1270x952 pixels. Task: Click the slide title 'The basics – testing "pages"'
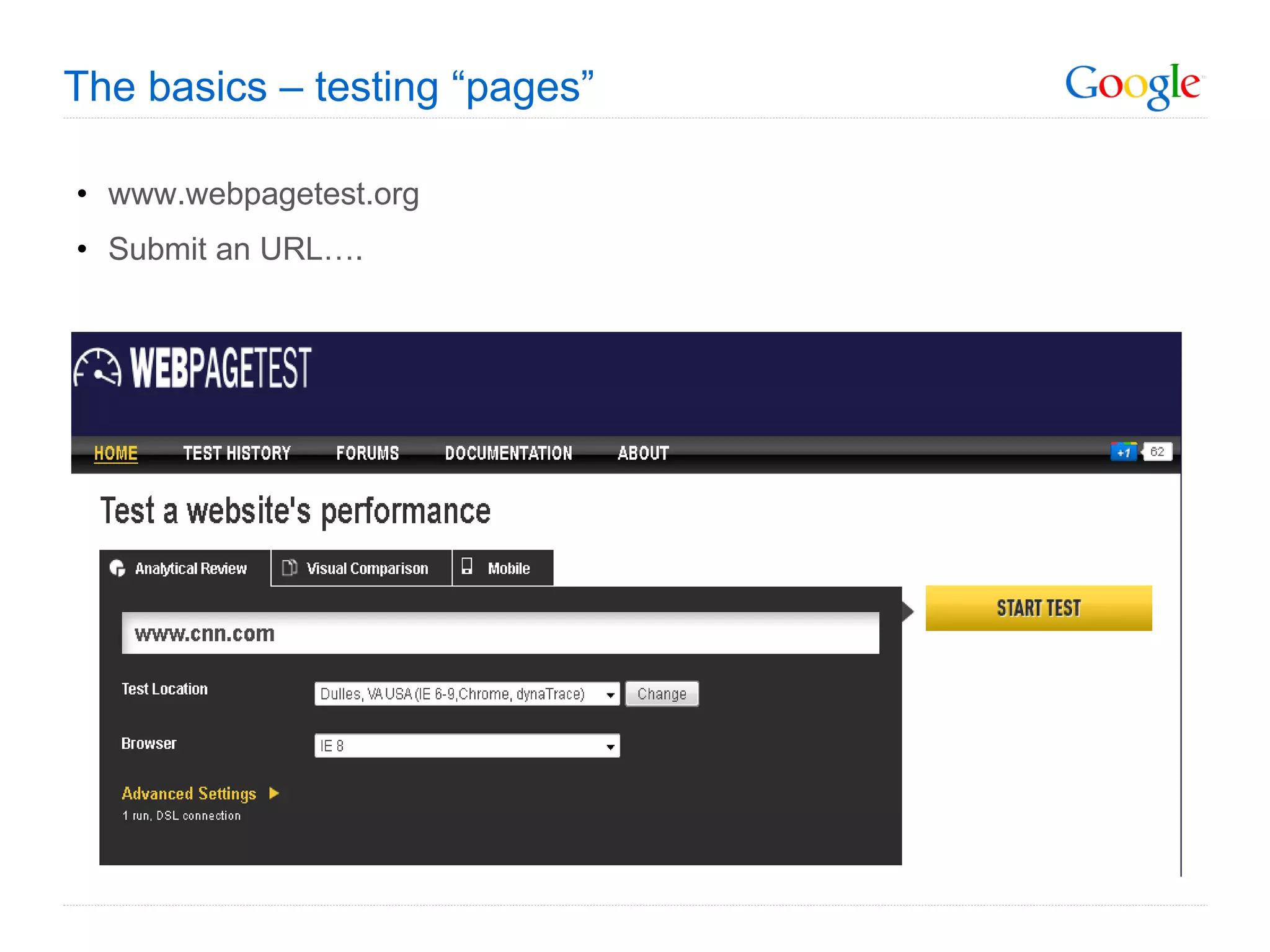pos(329,87)
